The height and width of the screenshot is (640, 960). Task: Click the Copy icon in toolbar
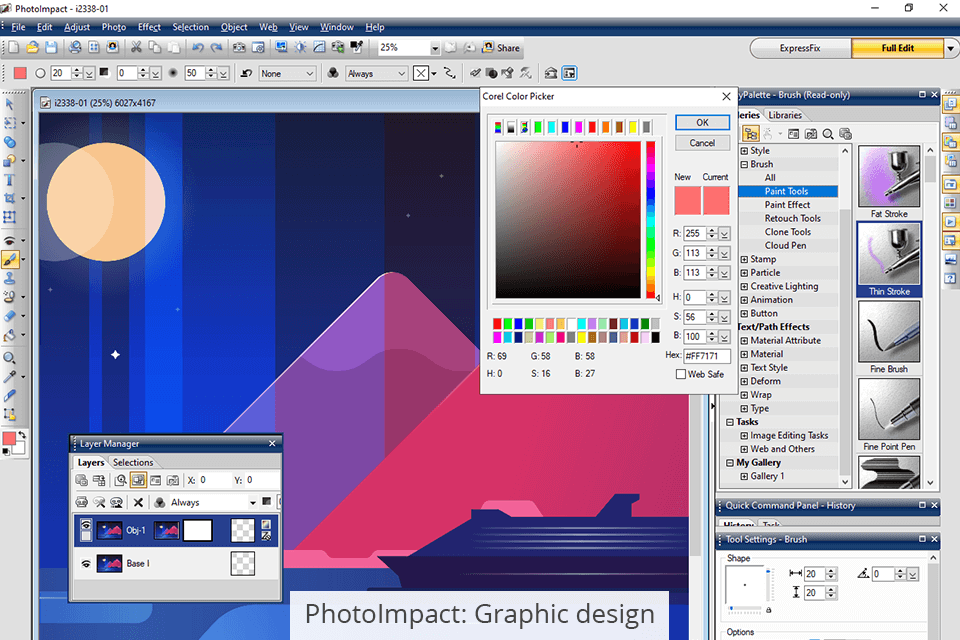pos(155,47)
